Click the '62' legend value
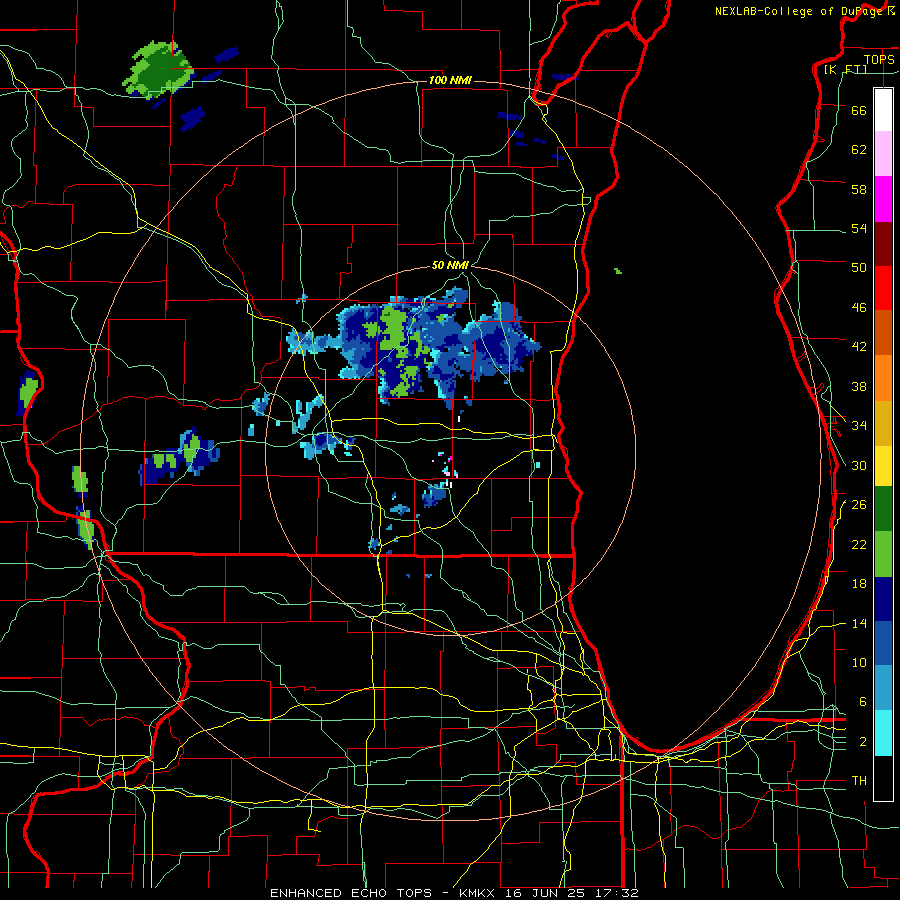Viewport: 900px width, 900px height. click(x=859, y=149)
